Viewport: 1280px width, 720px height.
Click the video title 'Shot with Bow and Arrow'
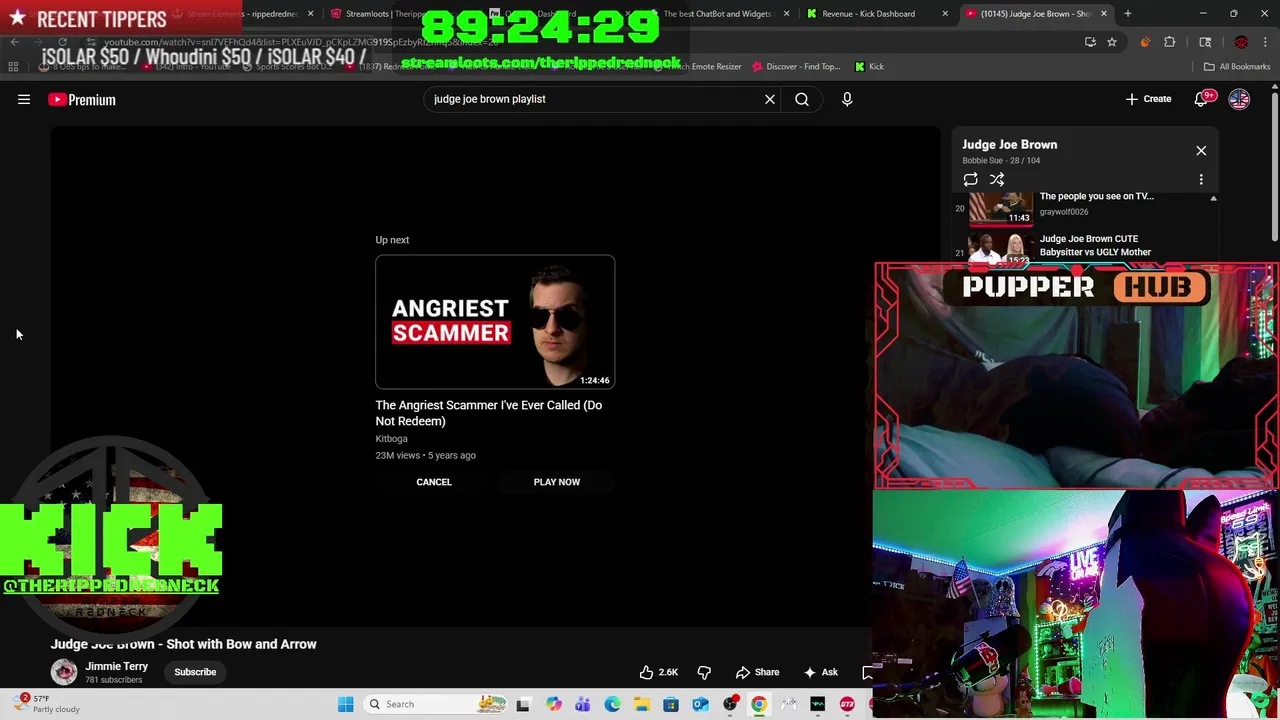point(184,644)
